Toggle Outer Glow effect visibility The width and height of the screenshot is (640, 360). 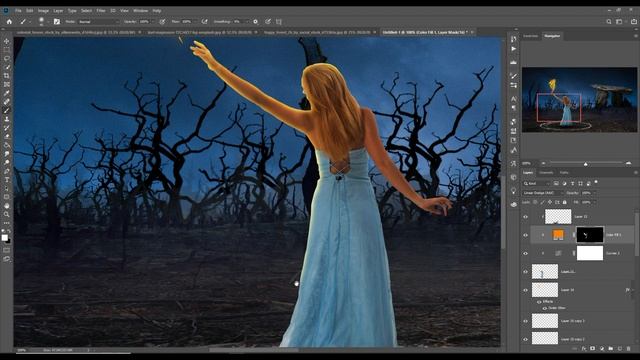[544, 308]
